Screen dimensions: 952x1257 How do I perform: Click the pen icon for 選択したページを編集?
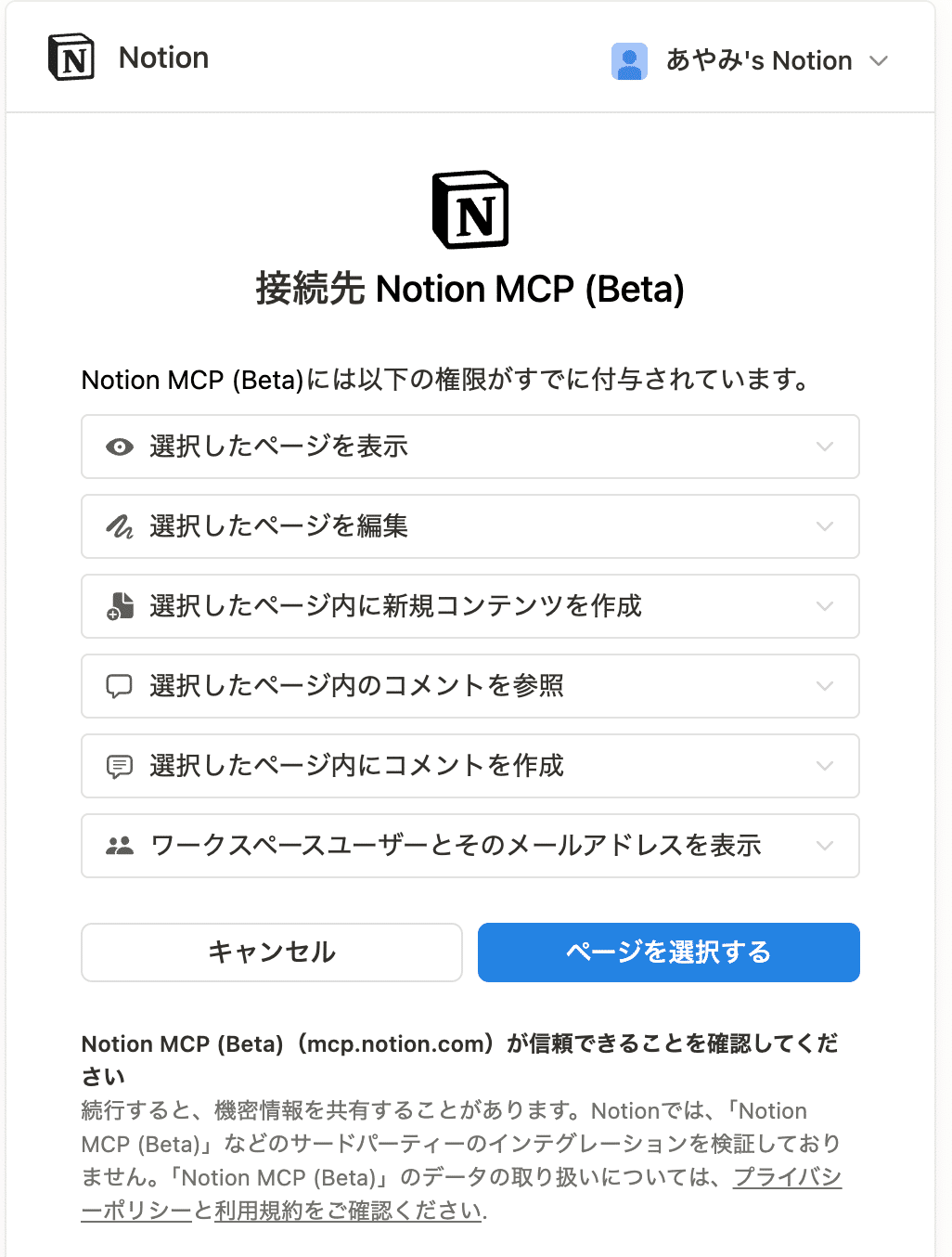point(118,526)
